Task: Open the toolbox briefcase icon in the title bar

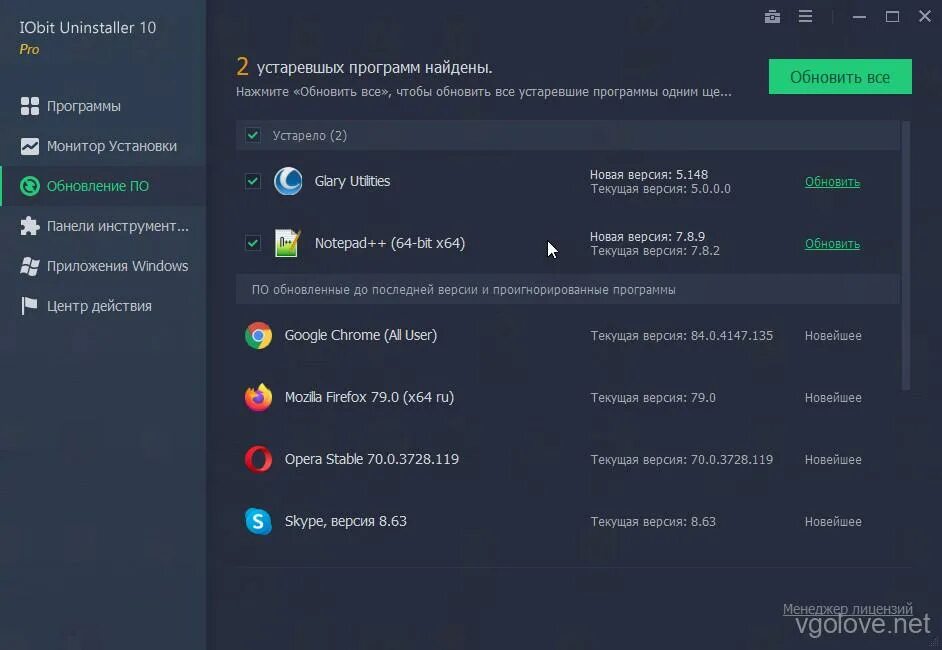Action: coord(772,17)
